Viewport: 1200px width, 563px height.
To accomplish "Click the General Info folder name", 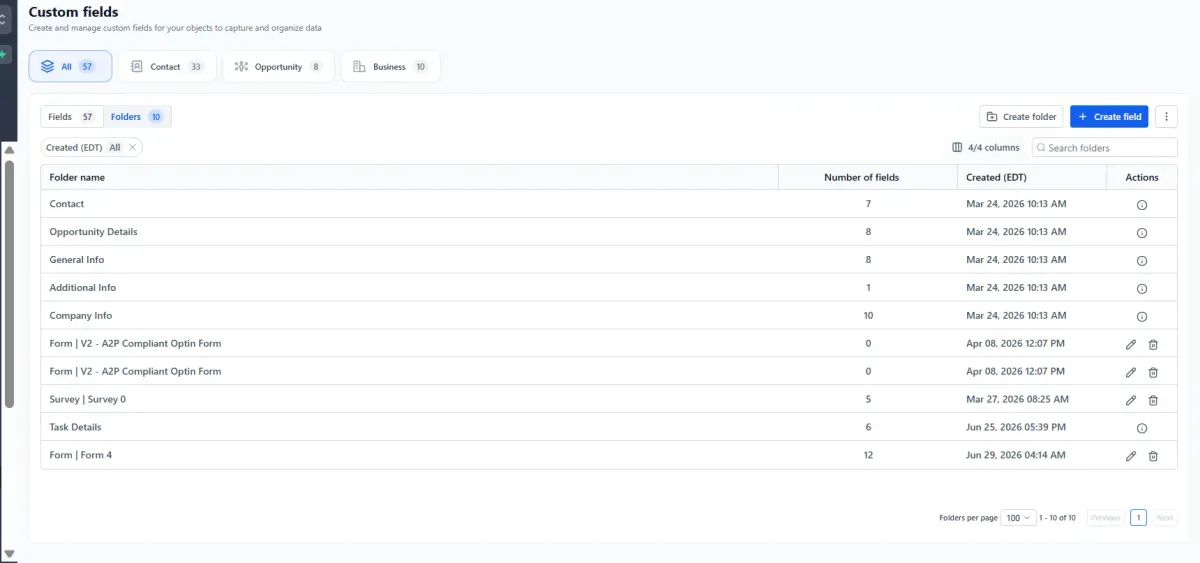I will [x=77, y=260].
